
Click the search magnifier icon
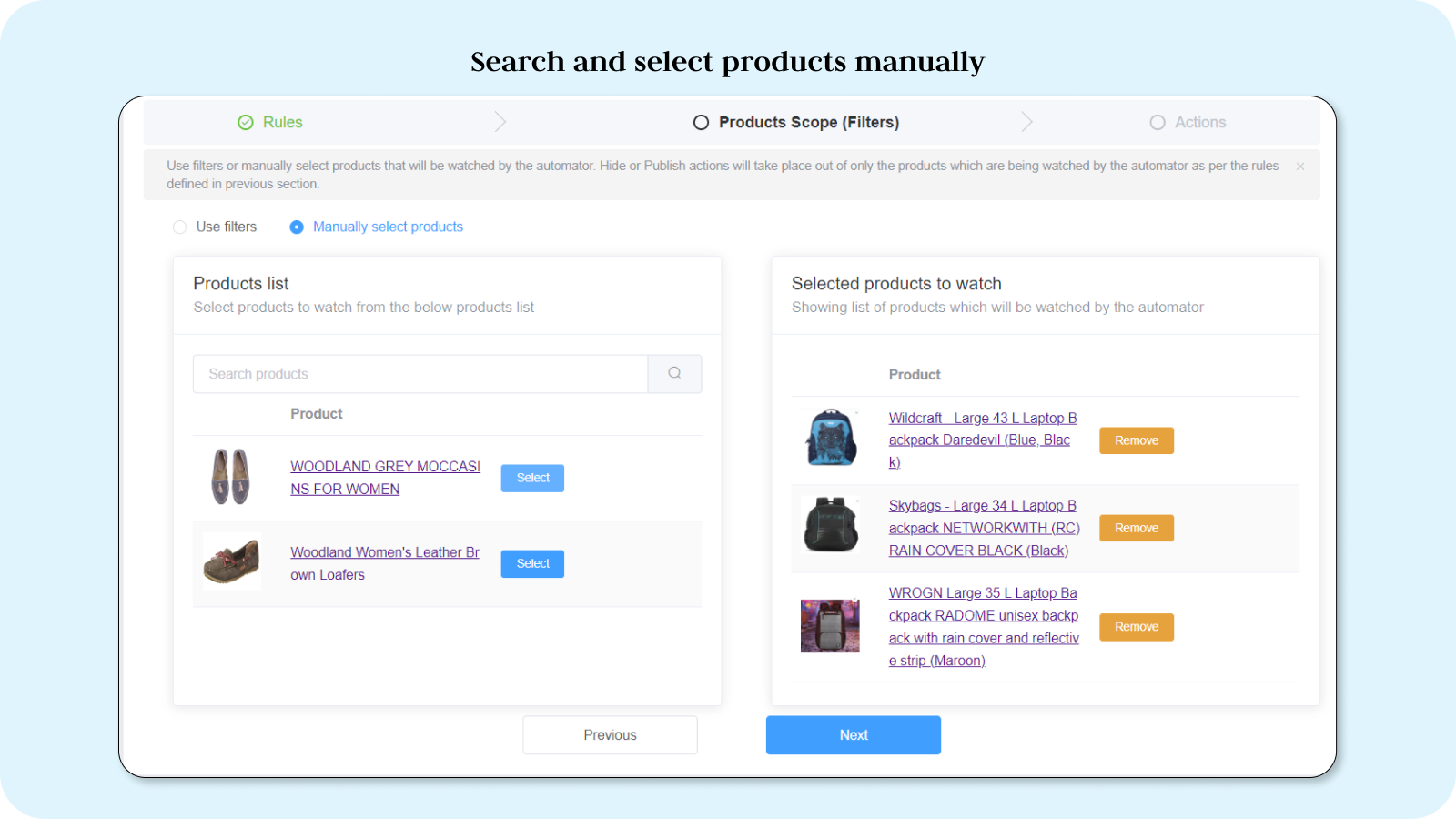point(673,373)
